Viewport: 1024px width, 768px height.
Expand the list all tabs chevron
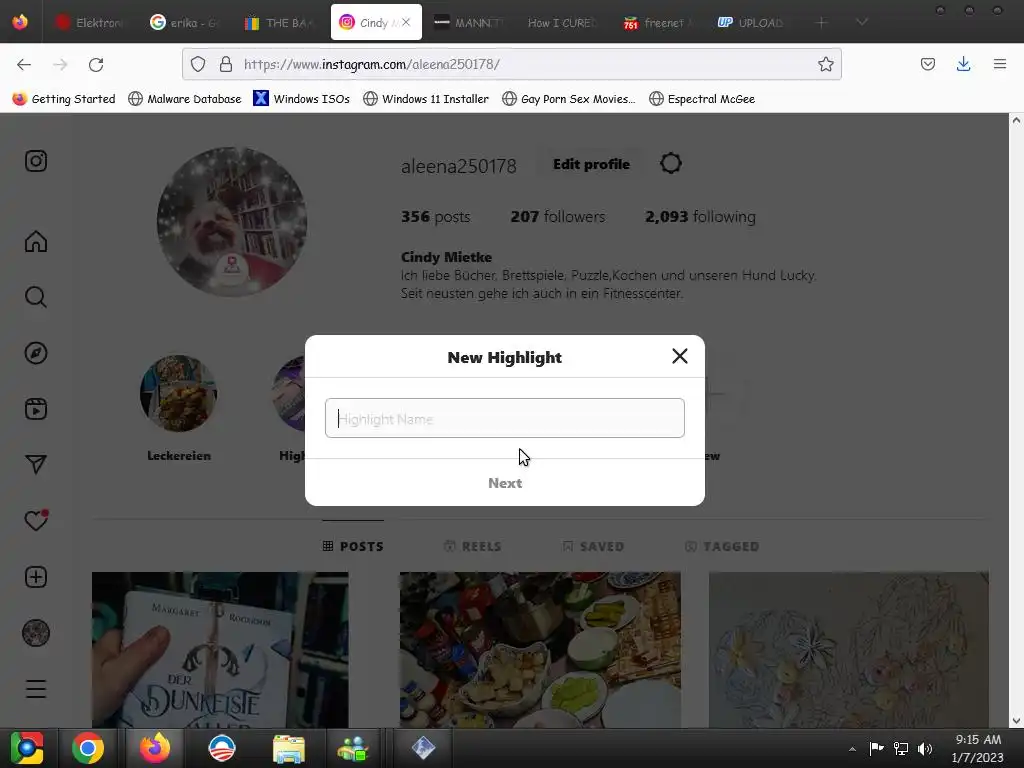click(862, 22)
